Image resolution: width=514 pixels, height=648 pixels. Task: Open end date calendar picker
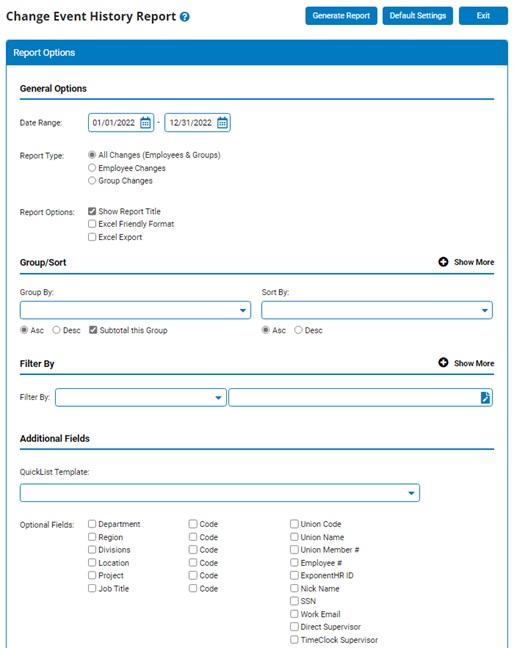click(x=222, y=123)
